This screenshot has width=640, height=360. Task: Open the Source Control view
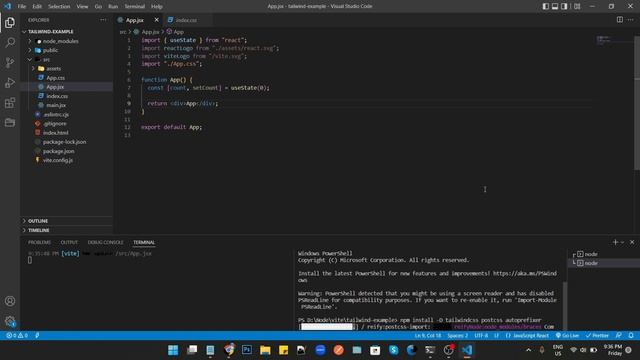[10, 62]
